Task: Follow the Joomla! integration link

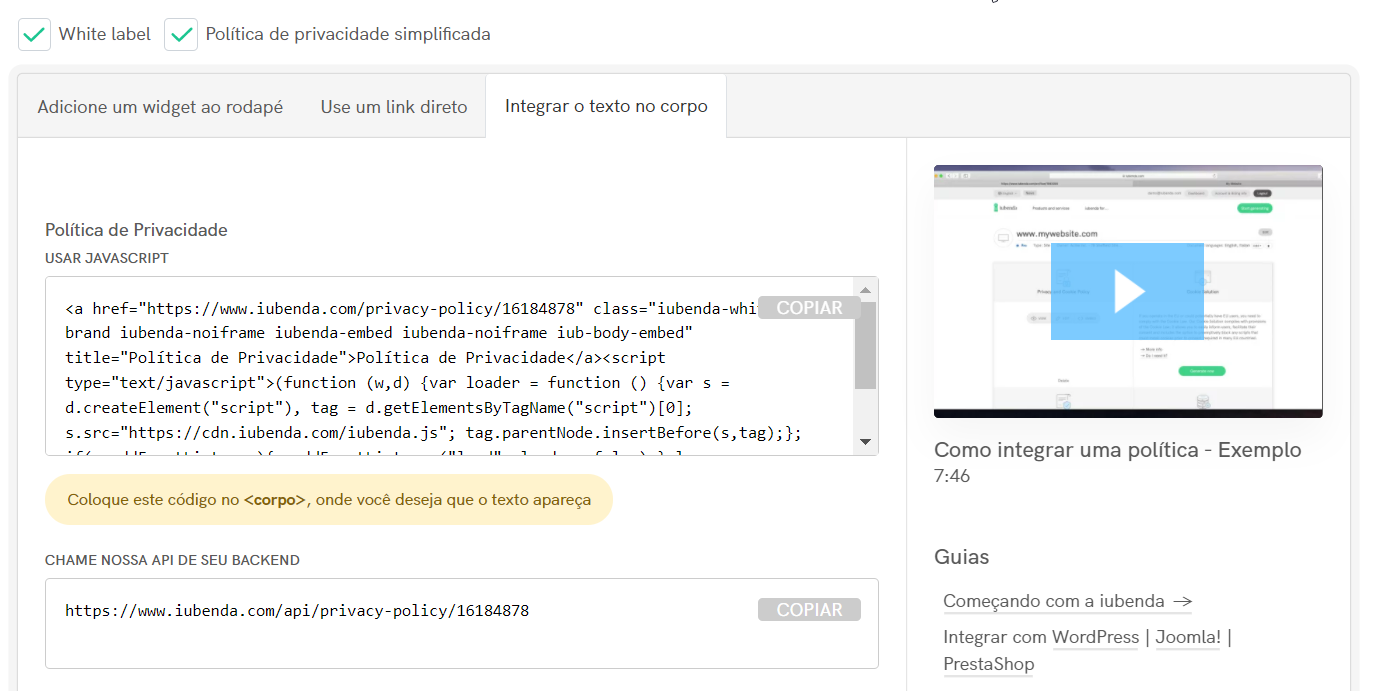Action: click(x=1188, y=637)
